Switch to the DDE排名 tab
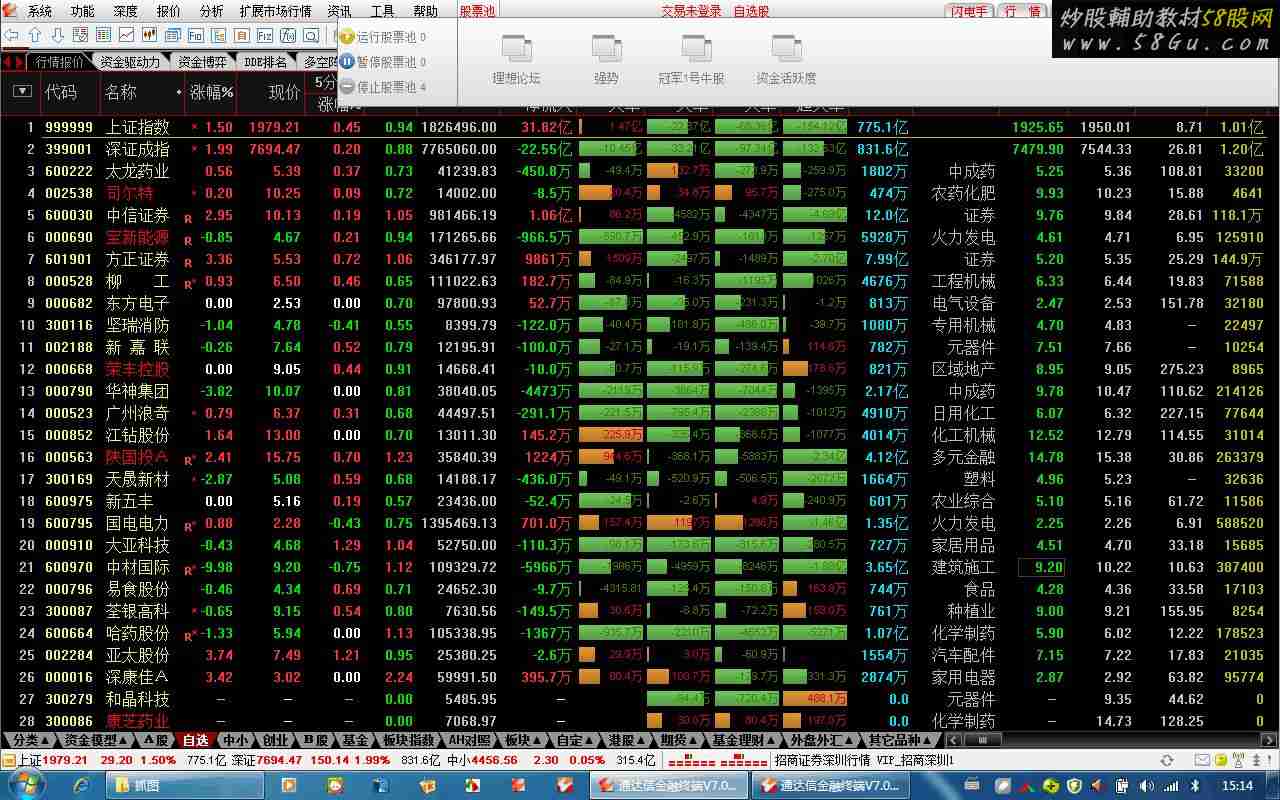 266,62
